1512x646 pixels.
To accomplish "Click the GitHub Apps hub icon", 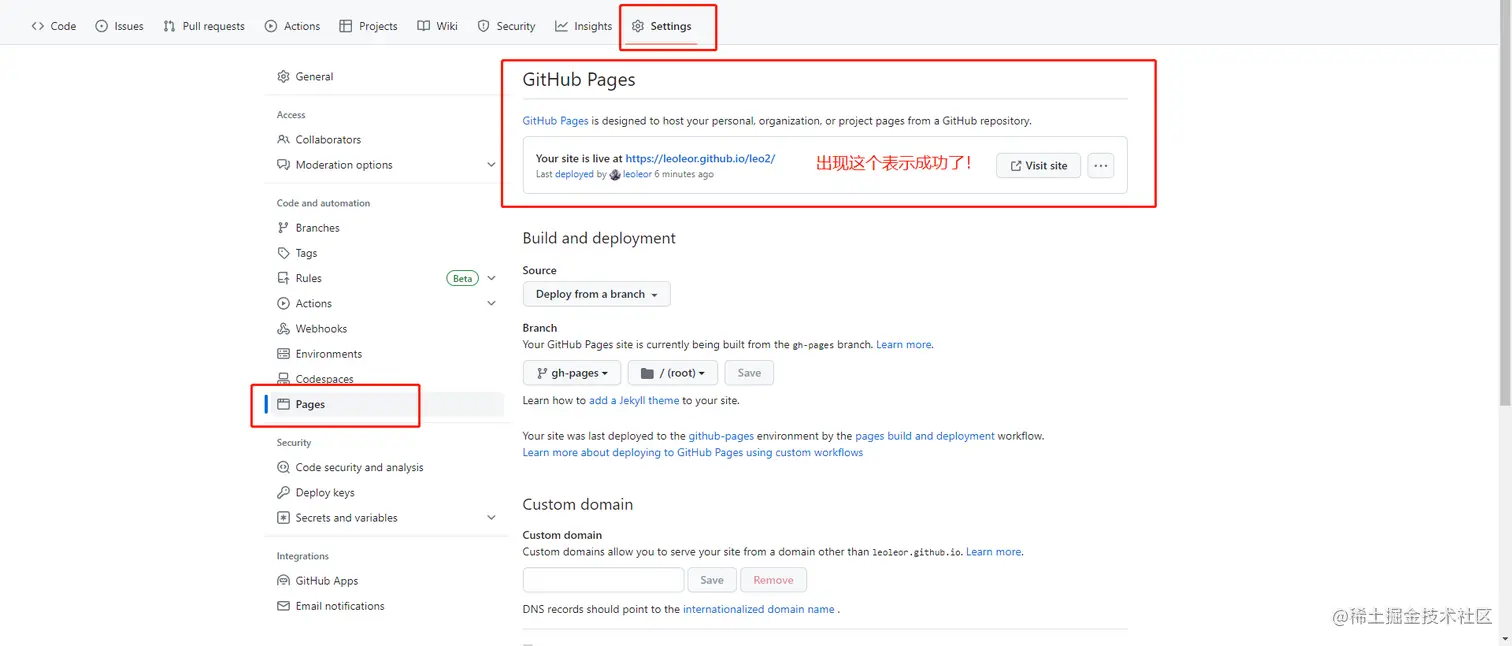I will (283, 580).
